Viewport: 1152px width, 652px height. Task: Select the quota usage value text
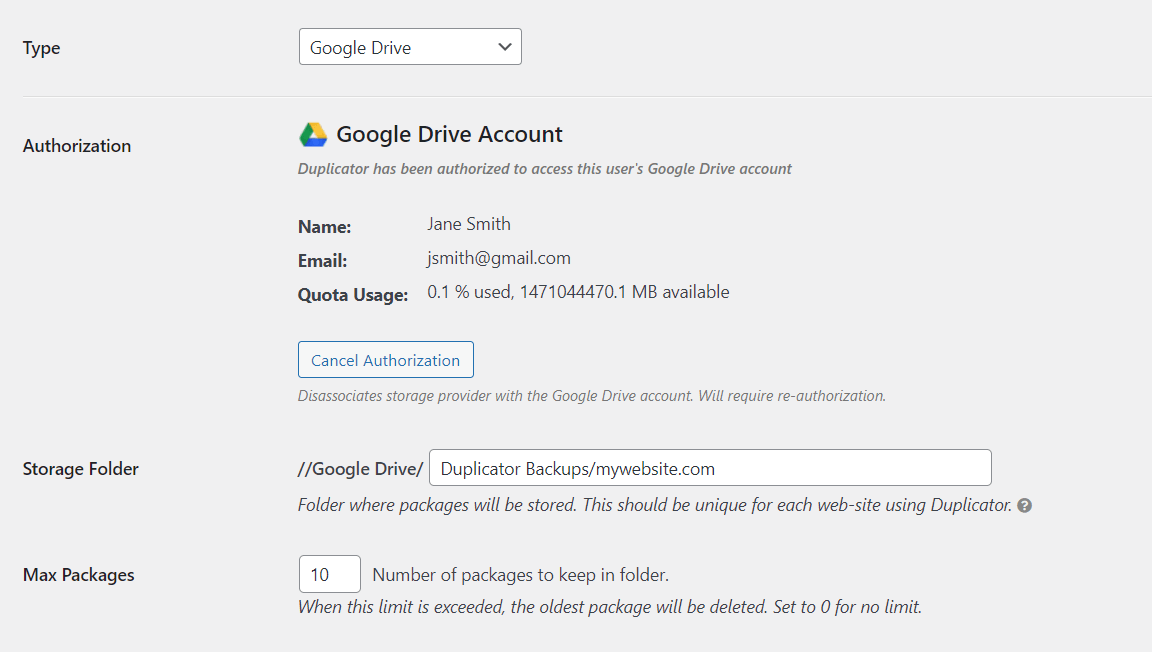point(578,292)
